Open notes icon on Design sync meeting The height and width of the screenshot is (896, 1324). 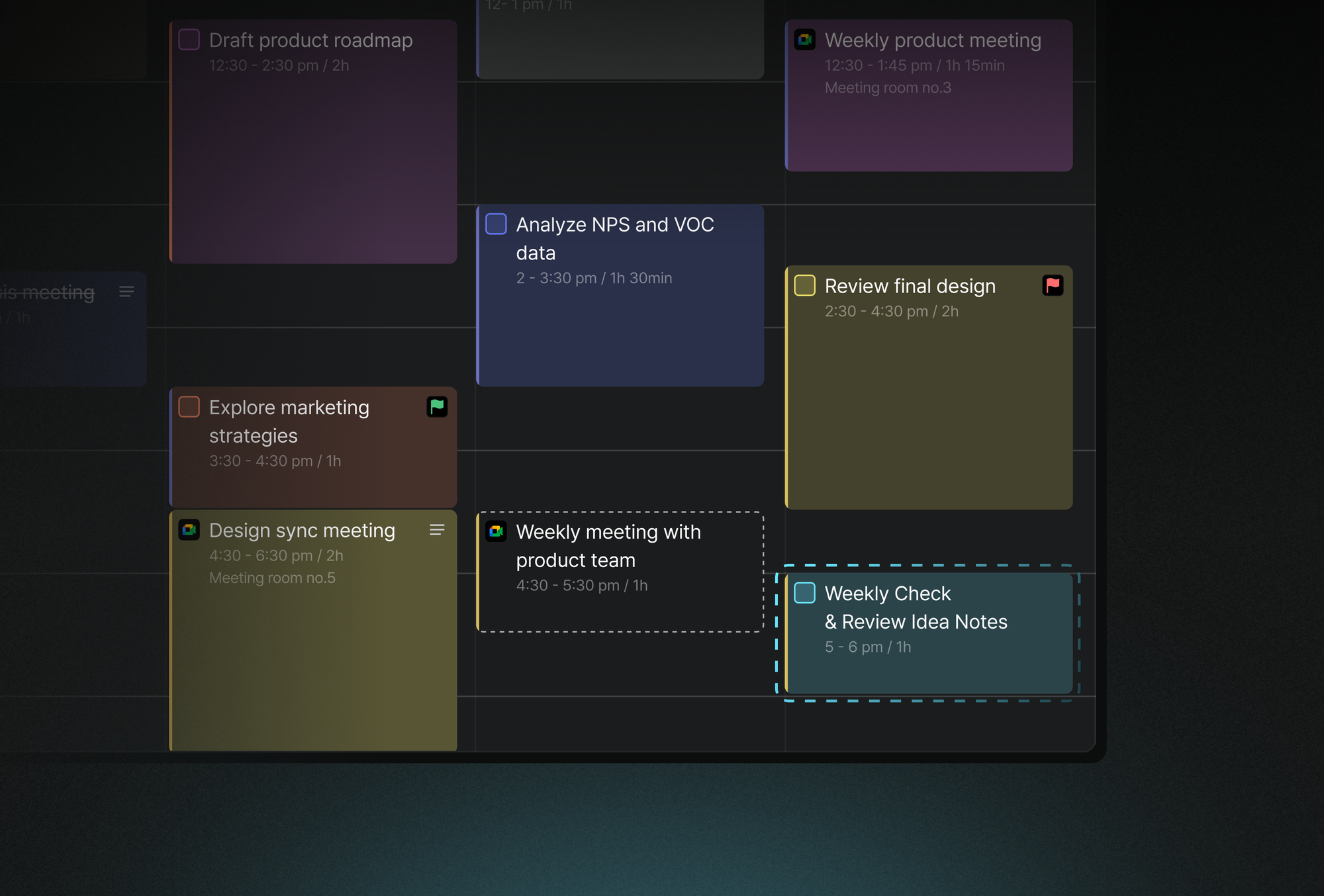coord(437,530)
